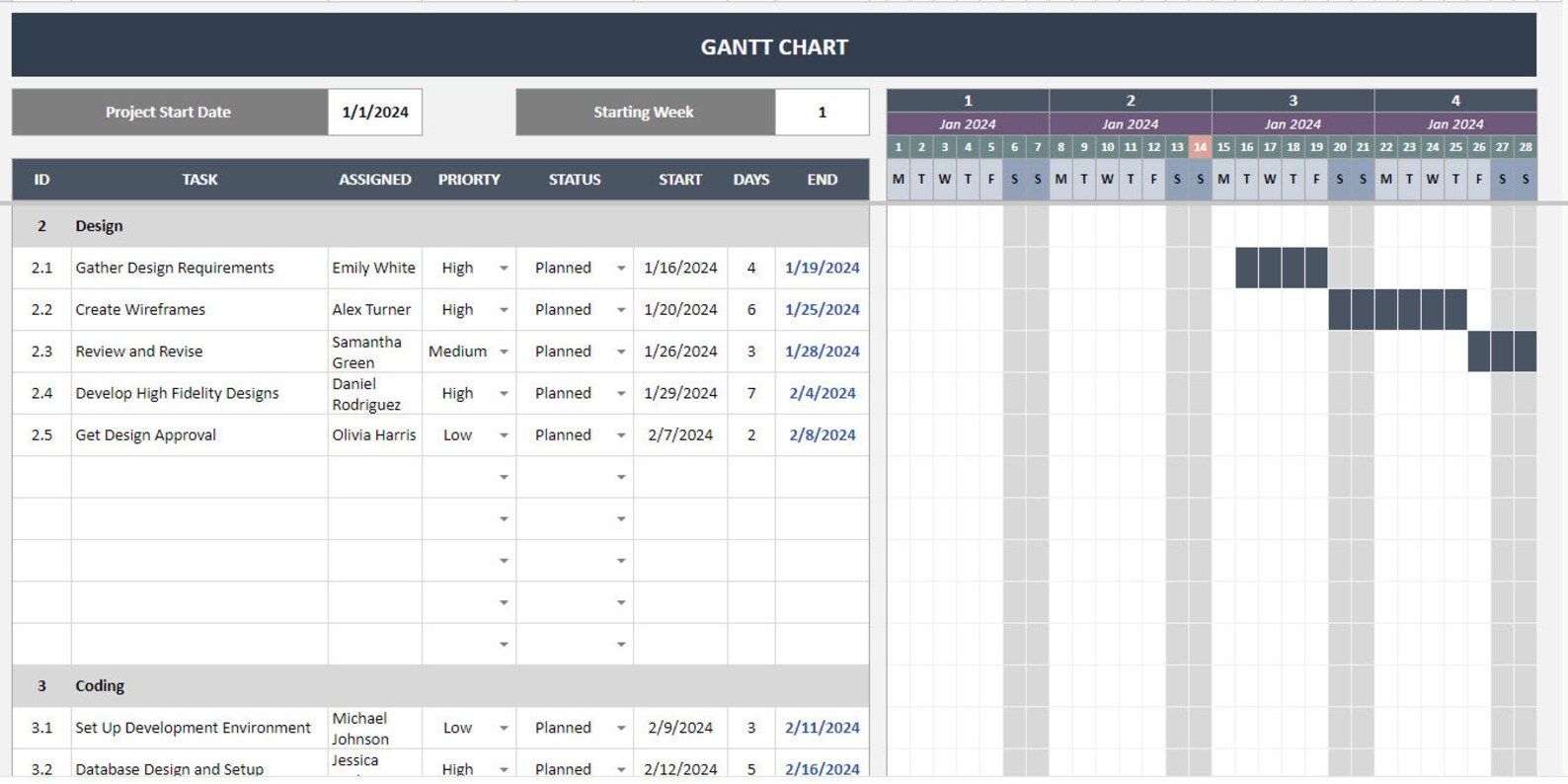Click assignee Samantha Green
The height and width of the screenshot is (784, 1568).
point(375,352)
